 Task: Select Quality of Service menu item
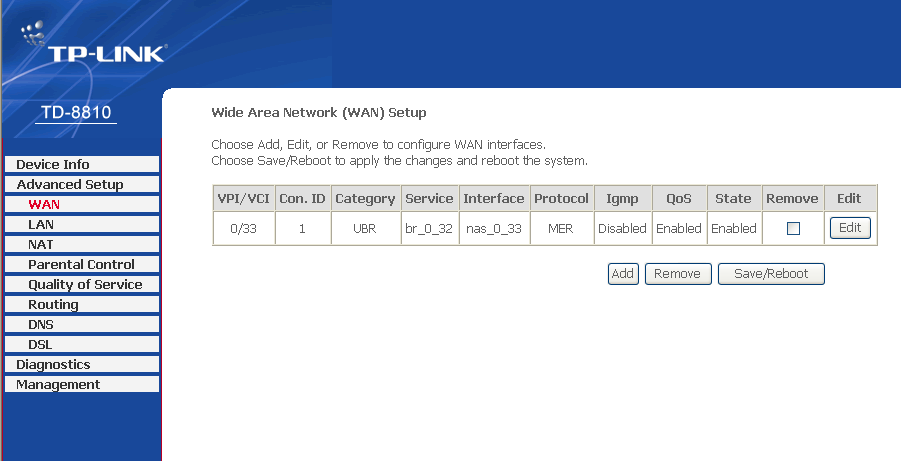click(x=85, y=284)
